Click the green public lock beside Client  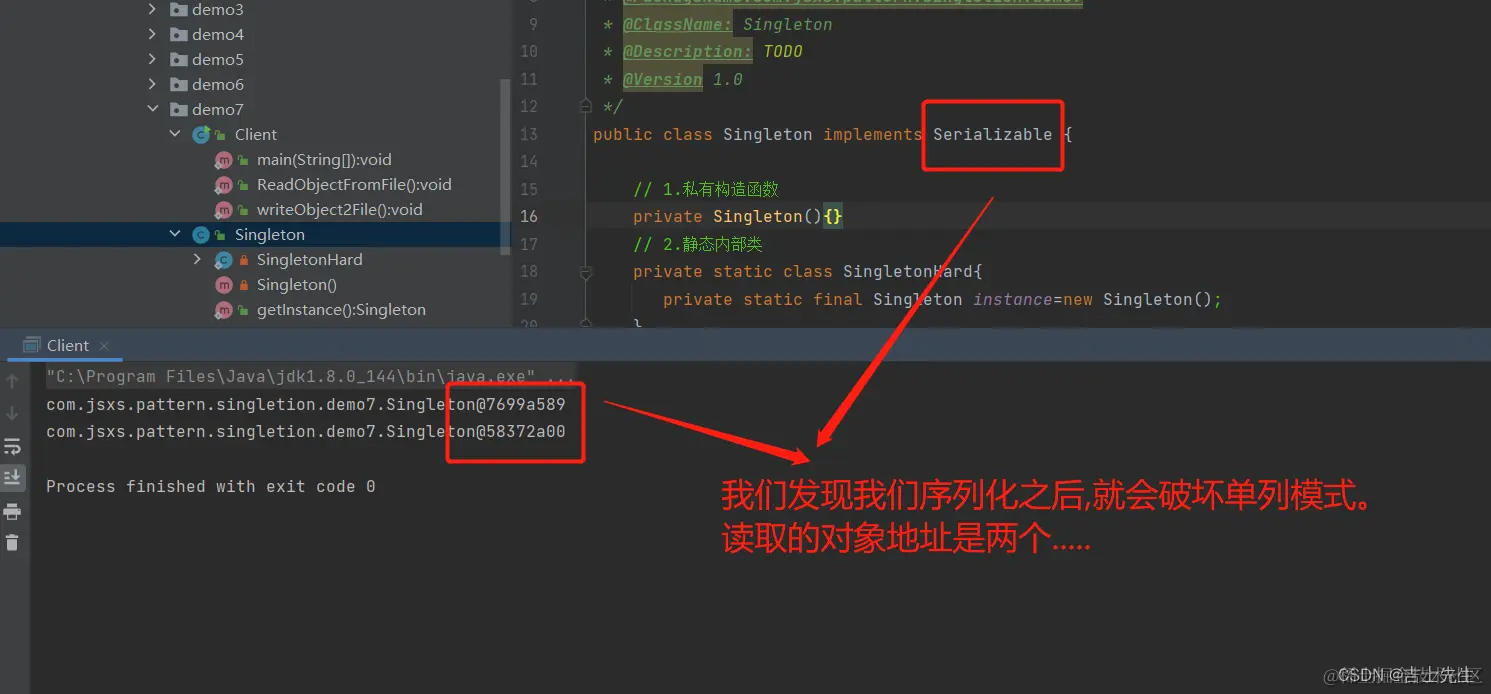click(221, 135)
